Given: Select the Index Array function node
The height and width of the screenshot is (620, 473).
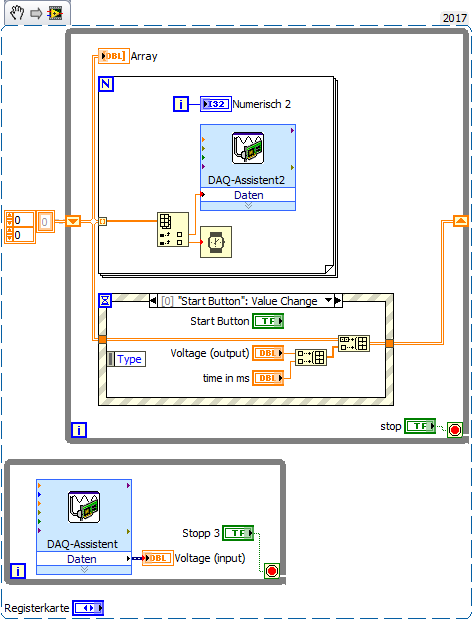Looking at the screenshot, I should 173,229.
